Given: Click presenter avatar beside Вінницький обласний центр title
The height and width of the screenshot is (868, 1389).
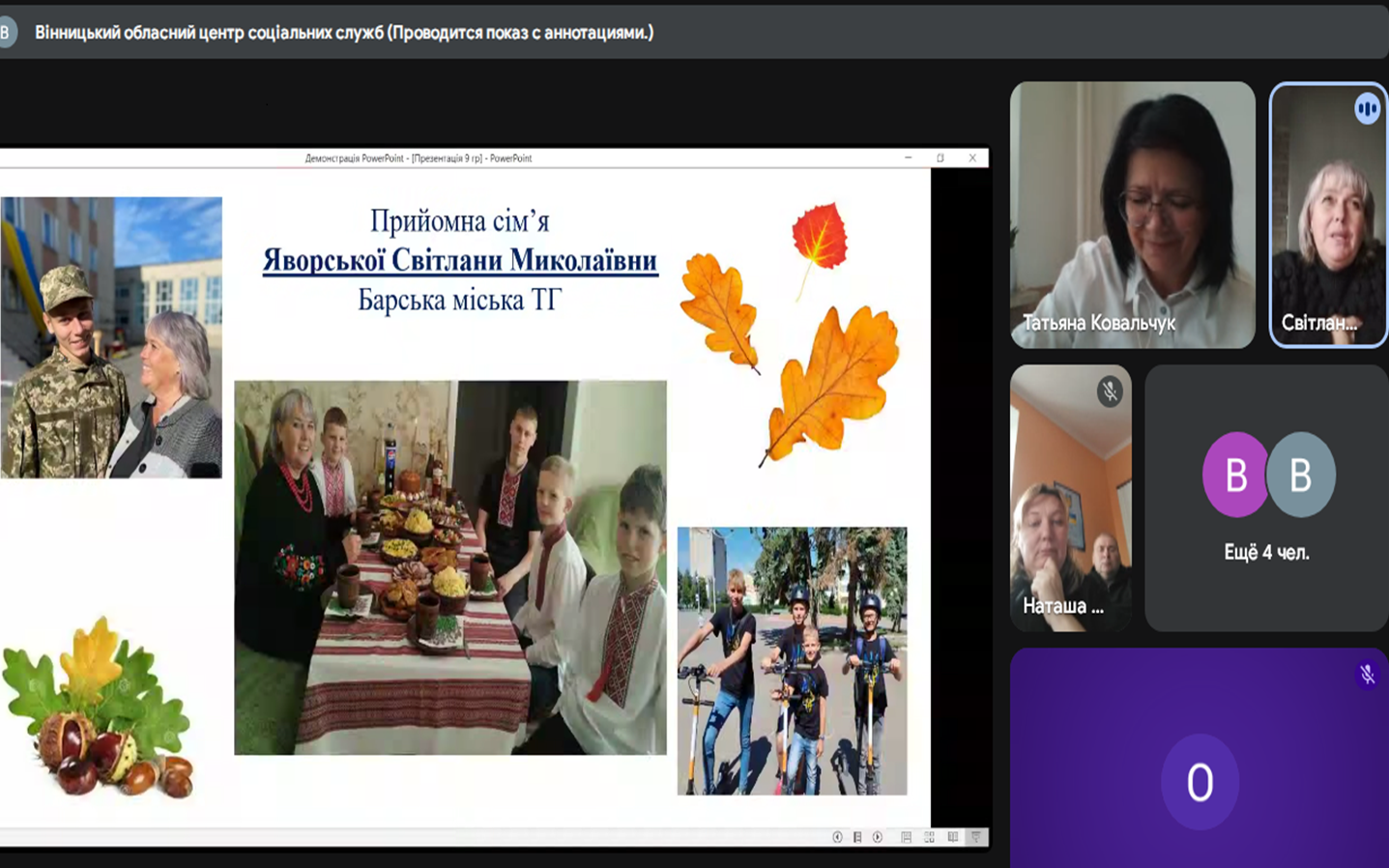Looking at the screenshot, I should 7,33.
